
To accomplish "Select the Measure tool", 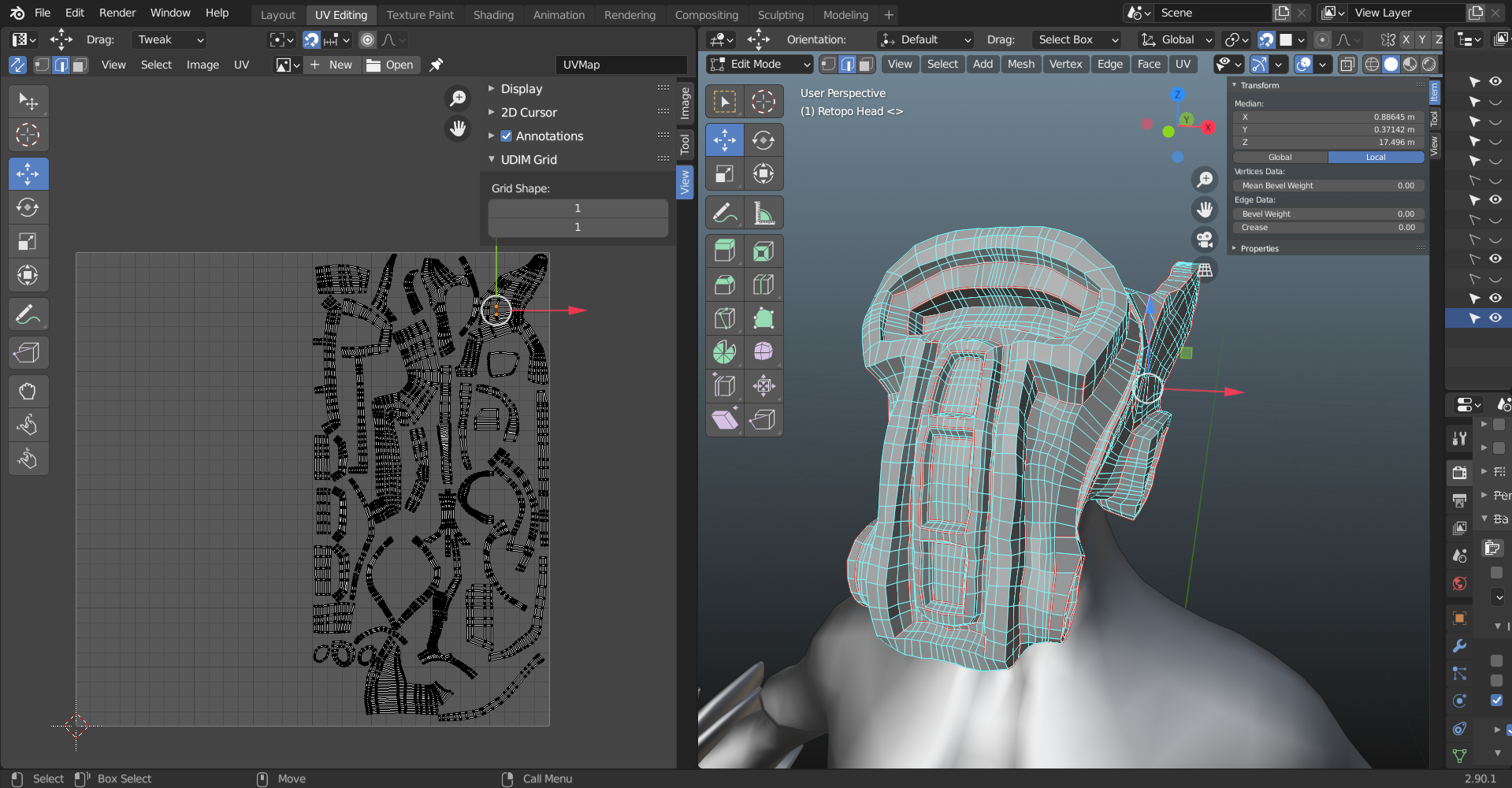I will click(763, 213).
